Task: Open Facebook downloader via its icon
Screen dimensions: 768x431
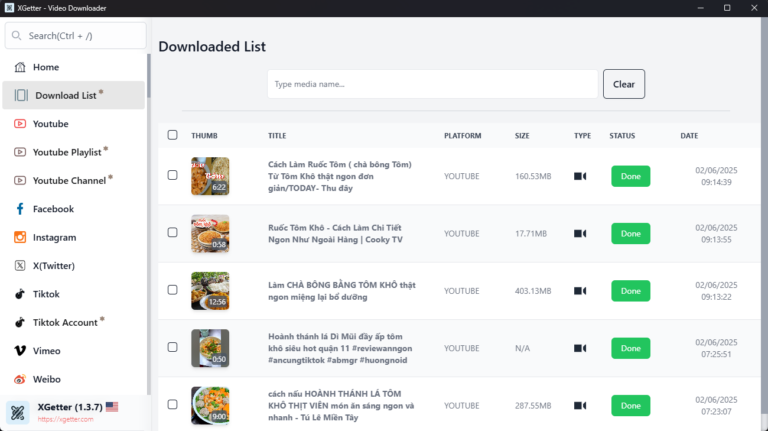Action: (x=20, y=209)
